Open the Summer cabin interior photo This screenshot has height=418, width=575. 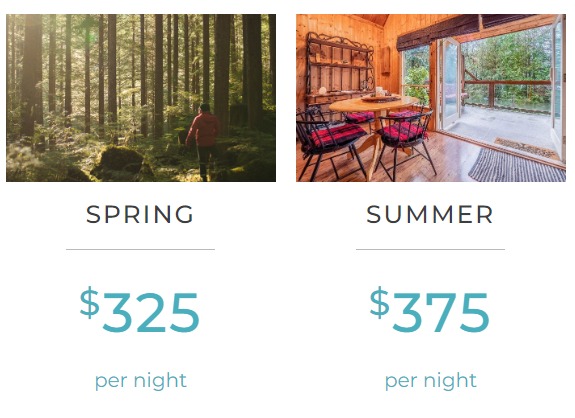[431, 98]
